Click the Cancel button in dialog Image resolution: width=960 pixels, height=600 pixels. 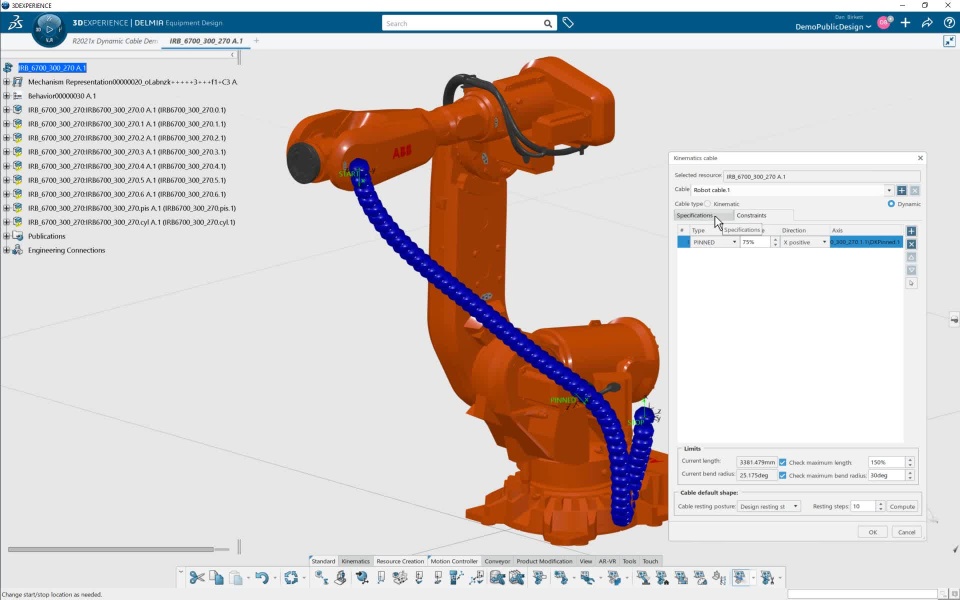pyautogui.click(x=906, y=532)
